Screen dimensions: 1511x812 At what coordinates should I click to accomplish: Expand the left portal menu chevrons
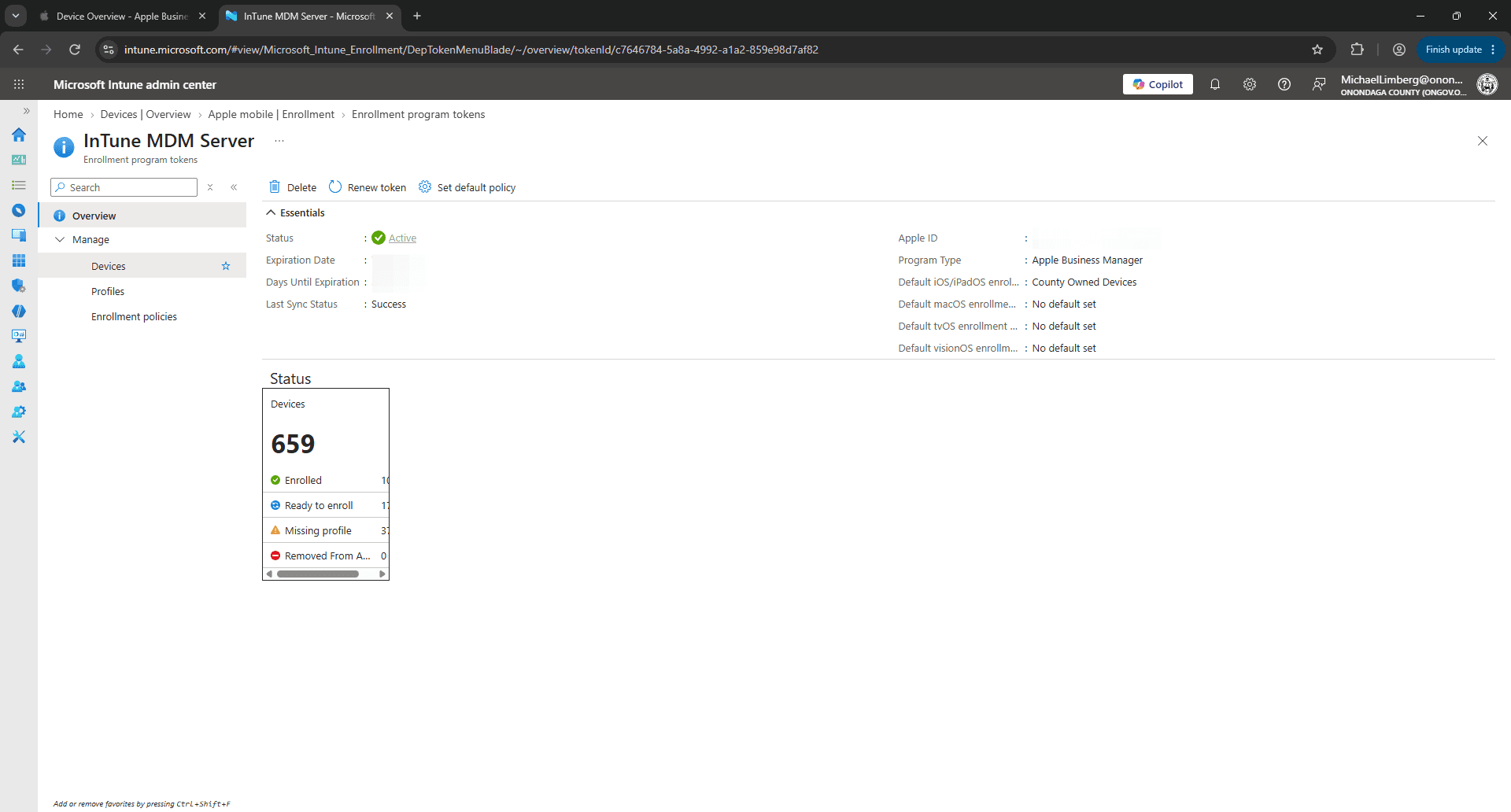[x=26, y=111]
